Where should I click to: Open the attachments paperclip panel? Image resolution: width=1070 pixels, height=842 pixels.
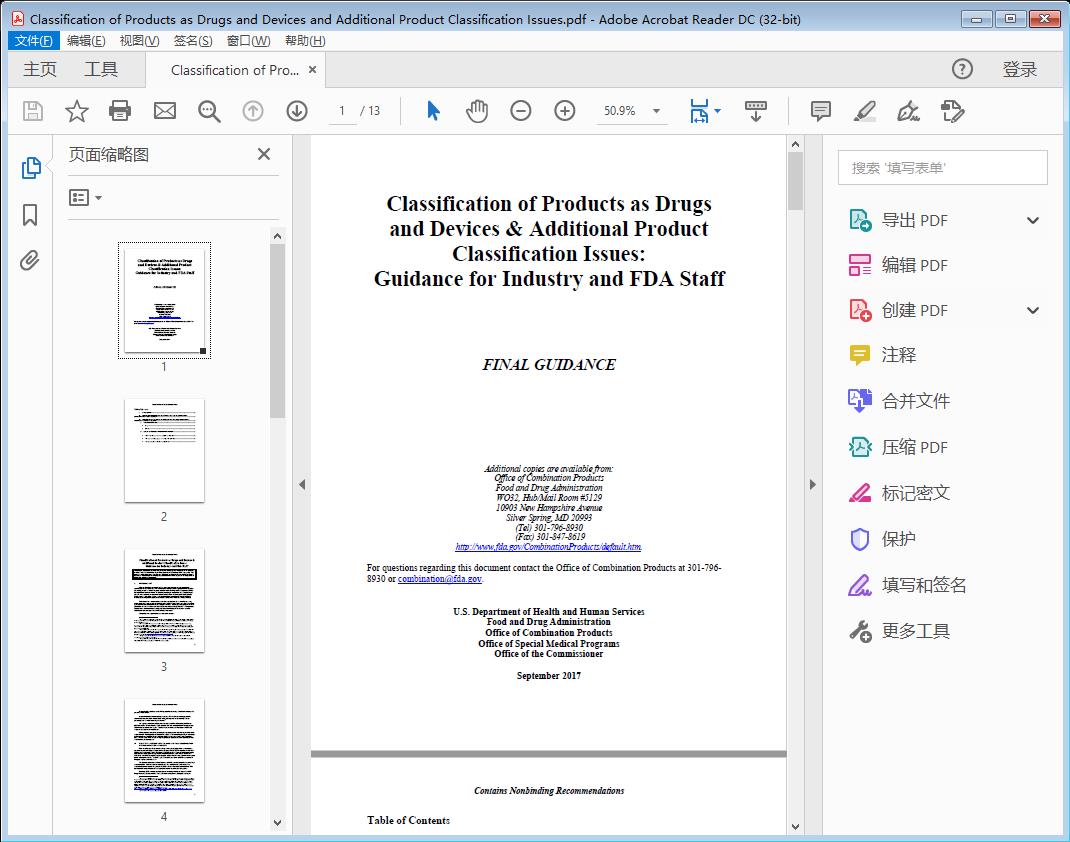point(29,260)
